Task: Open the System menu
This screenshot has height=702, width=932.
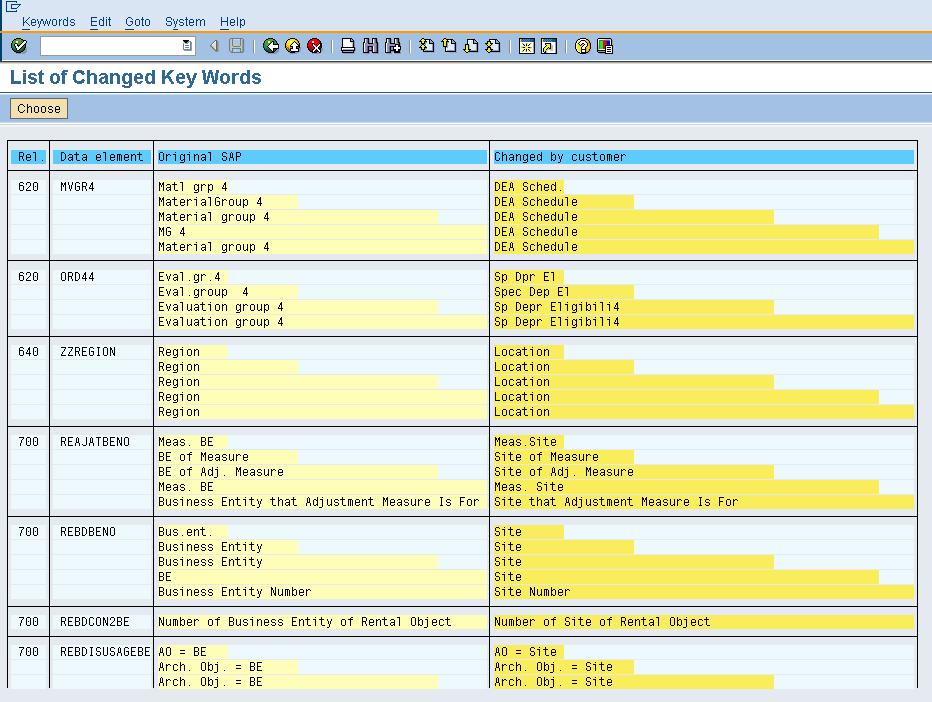Action: 184,21
